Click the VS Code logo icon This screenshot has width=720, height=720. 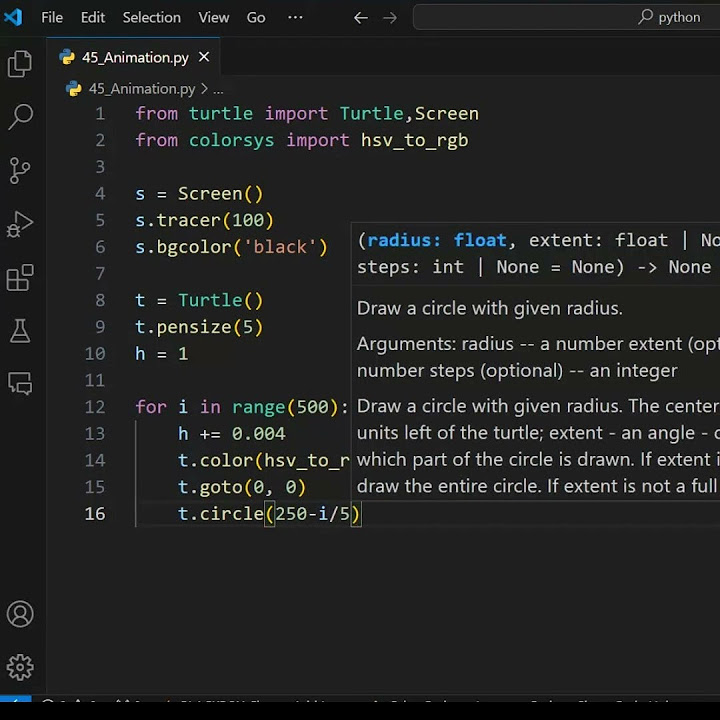[13, 17]
